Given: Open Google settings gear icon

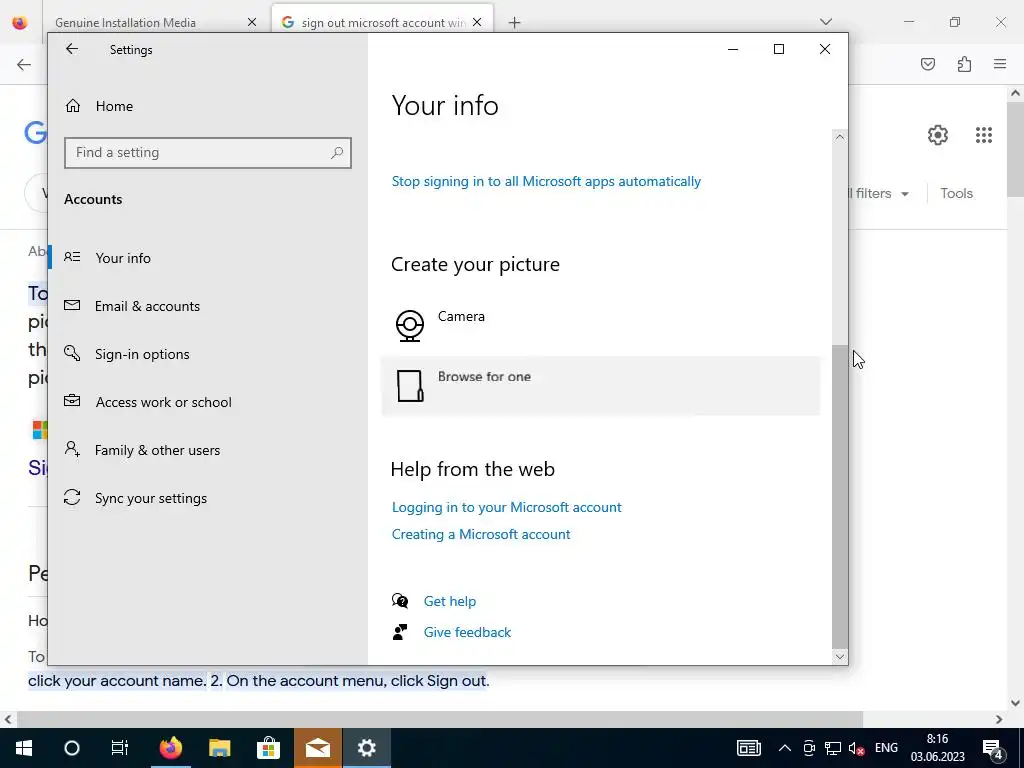Looking at the screenshot, I should (x=938, y=135).
